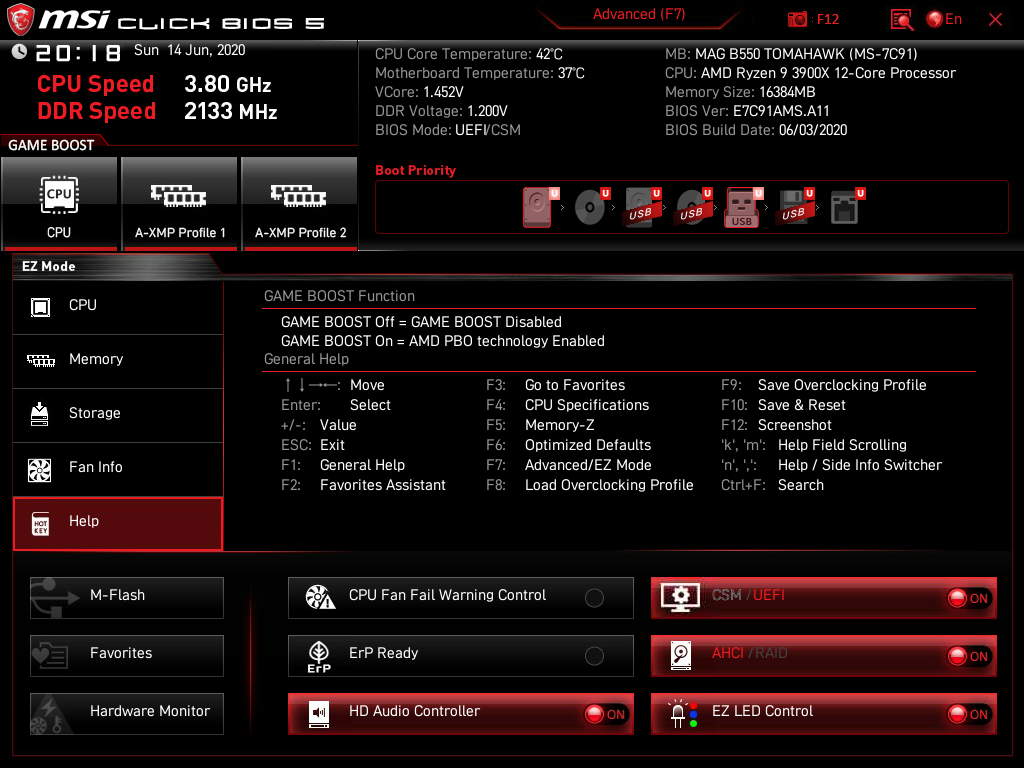The height and width of the screenshot is (768, 1024).
Task: Select the USB key boot device icon
Action: coord(744,207)
